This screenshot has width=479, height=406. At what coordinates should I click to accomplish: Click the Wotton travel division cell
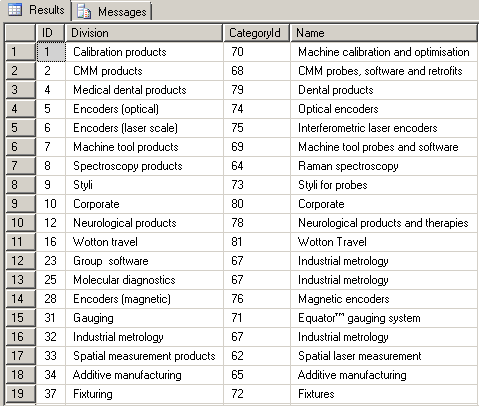(x=144, y=242)
